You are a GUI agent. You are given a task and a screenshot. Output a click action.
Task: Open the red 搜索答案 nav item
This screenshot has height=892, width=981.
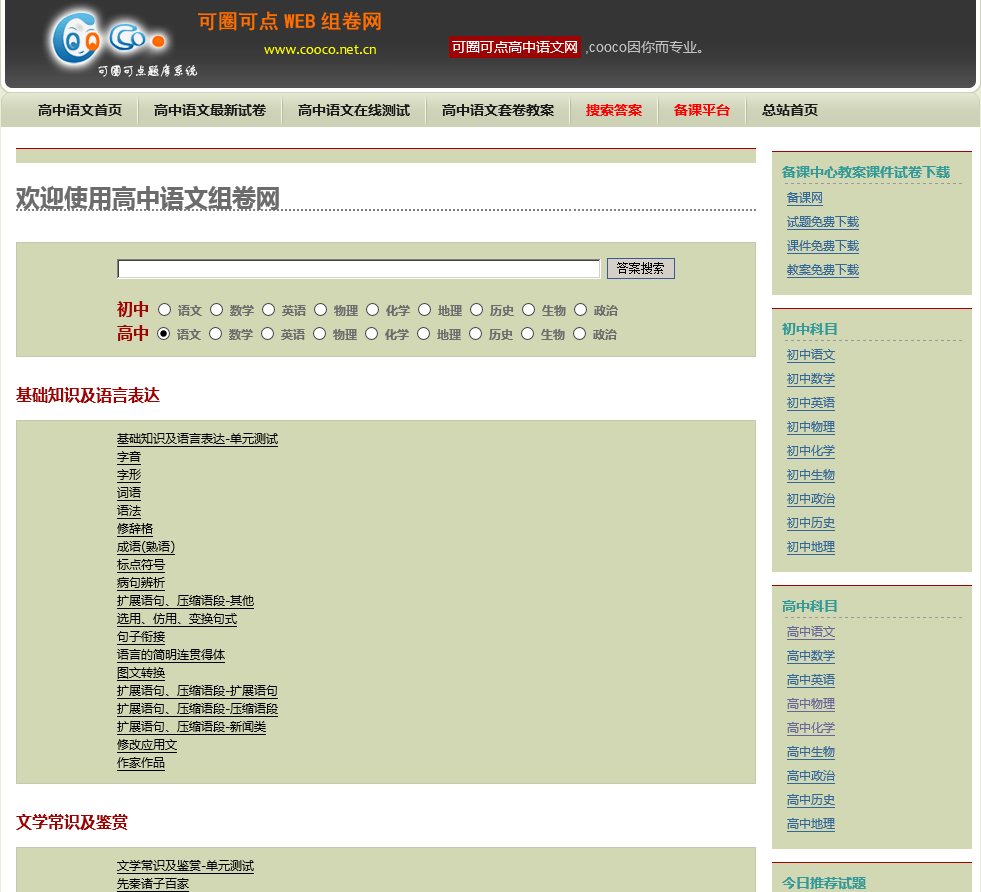pyautogui.click(x=614, y=111)
